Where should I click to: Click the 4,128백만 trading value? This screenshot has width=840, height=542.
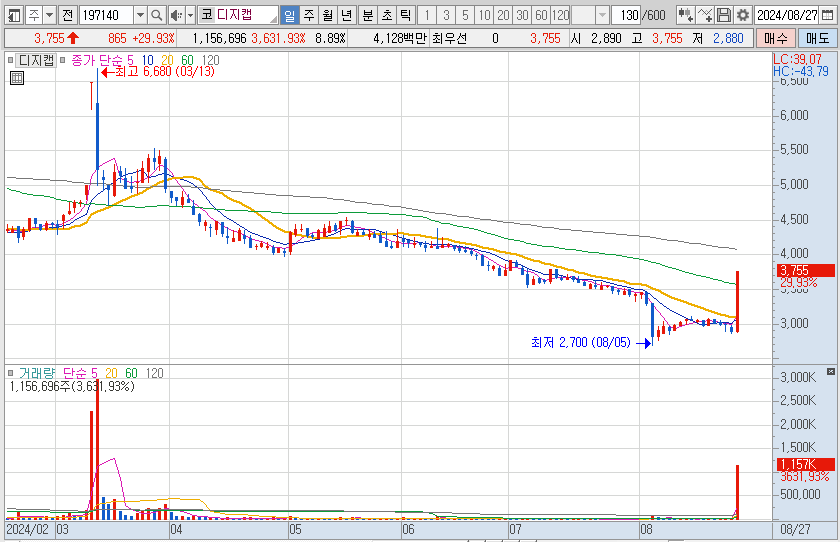pyautogui.click(x=400, y=39)
